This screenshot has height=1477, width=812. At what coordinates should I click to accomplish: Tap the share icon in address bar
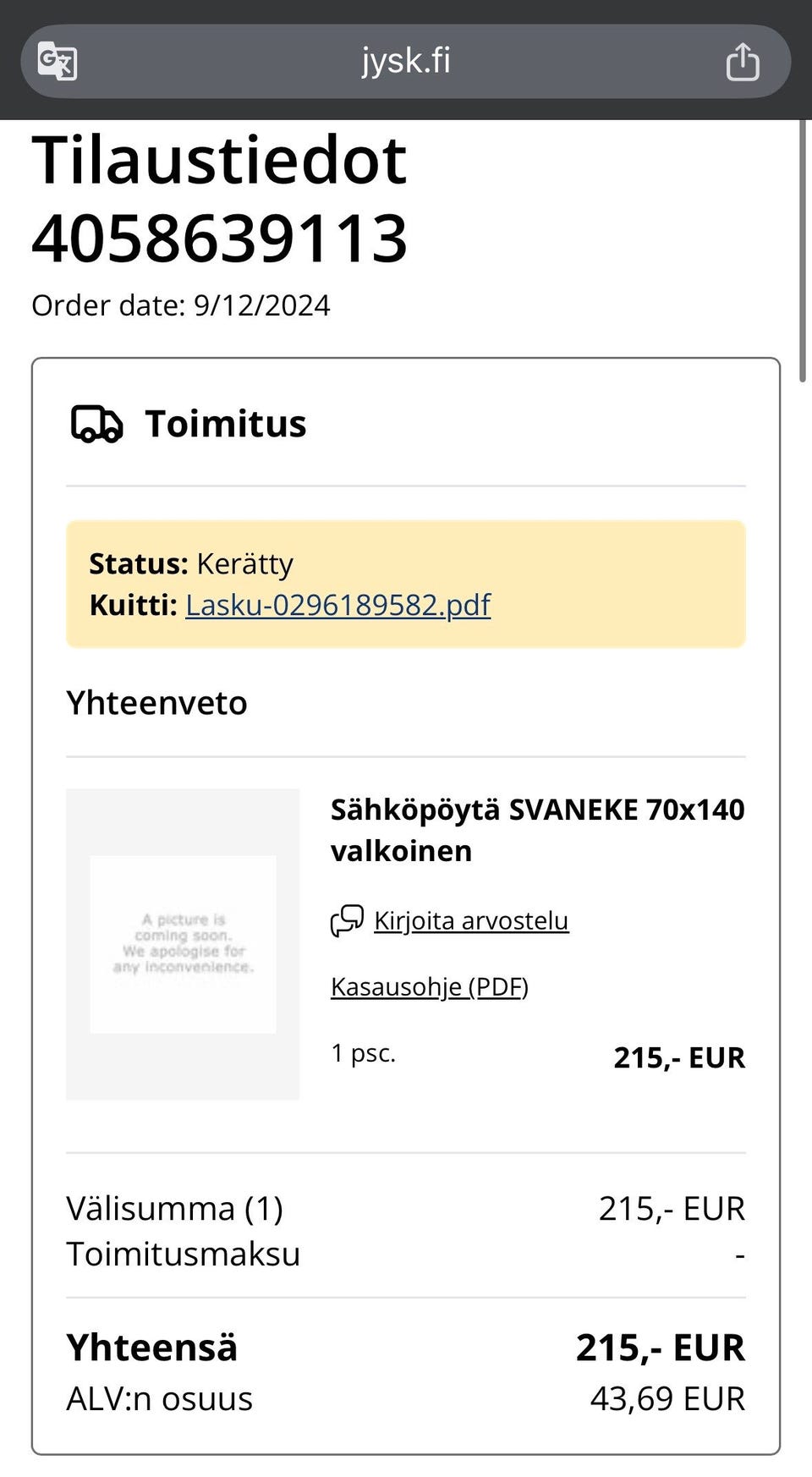tap(743, 62)
